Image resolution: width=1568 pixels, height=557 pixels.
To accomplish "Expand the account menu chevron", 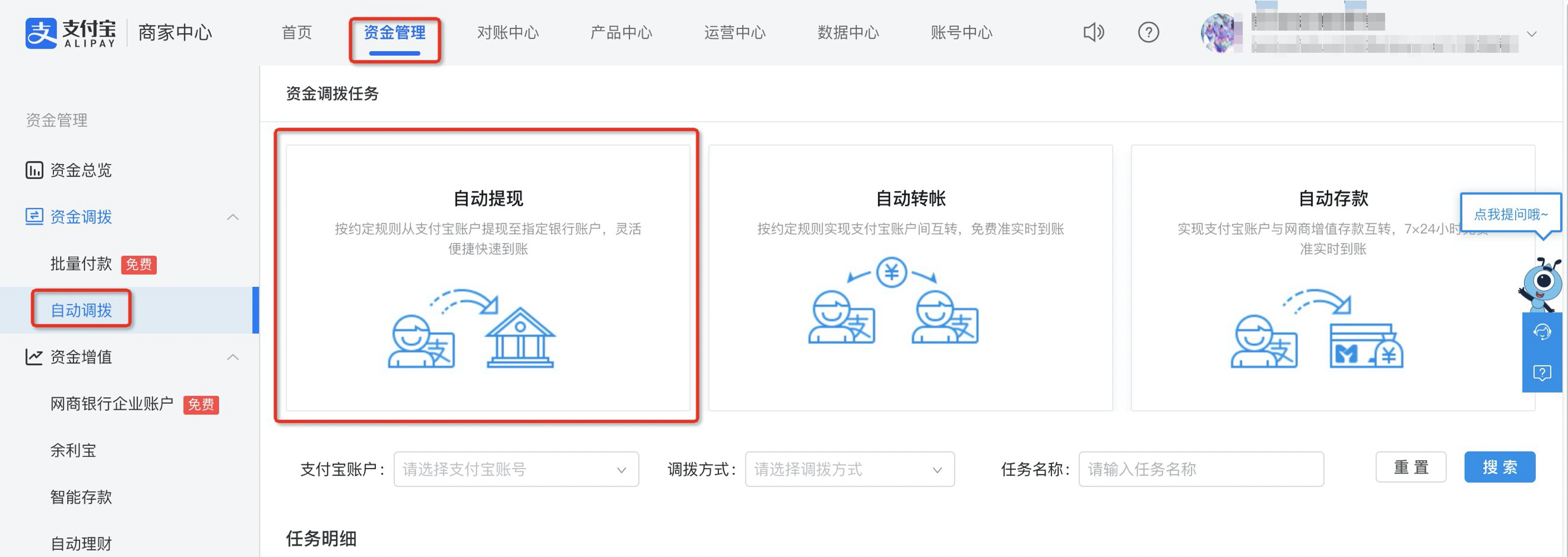I will click(x=1531, y=34).
